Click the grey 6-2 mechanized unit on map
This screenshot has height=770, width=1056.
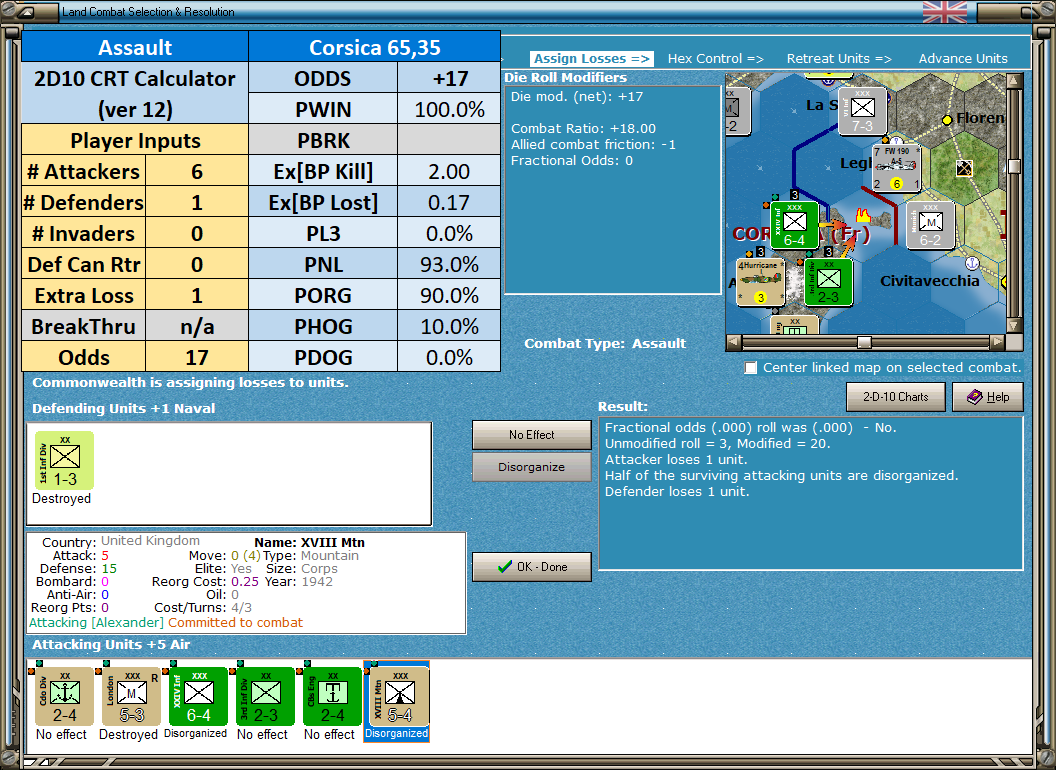click(x=931, y=225)
